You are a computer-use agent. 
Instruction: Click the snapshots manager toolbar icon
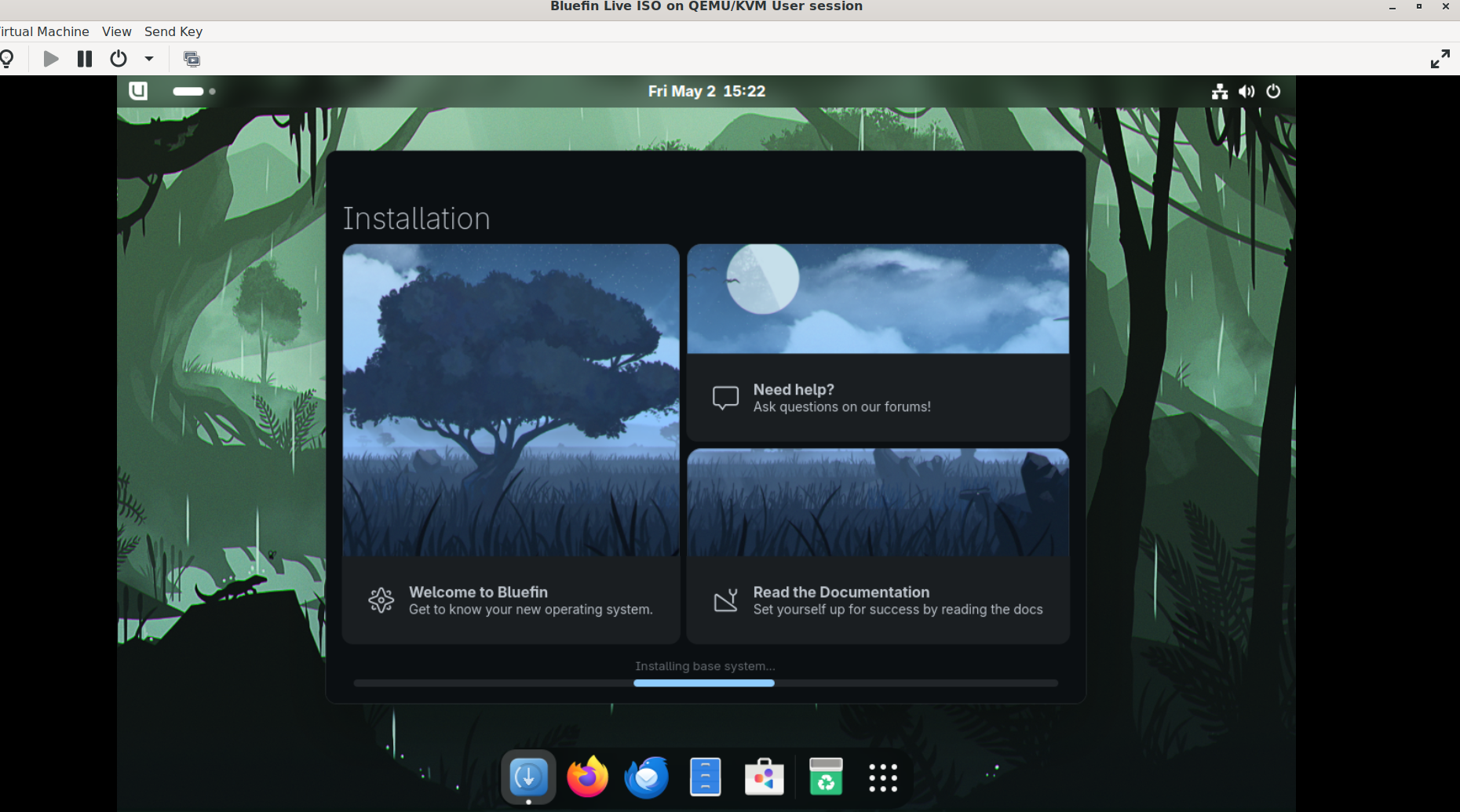192,59
